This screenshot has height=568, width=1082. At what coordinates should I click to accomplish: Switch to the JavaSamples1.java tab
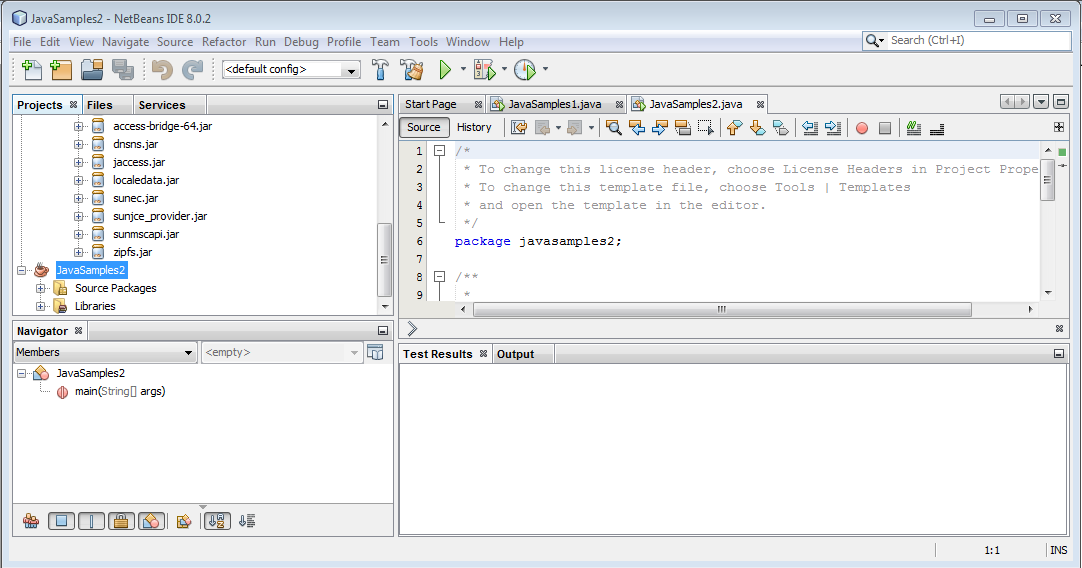[x=554, y=104]
